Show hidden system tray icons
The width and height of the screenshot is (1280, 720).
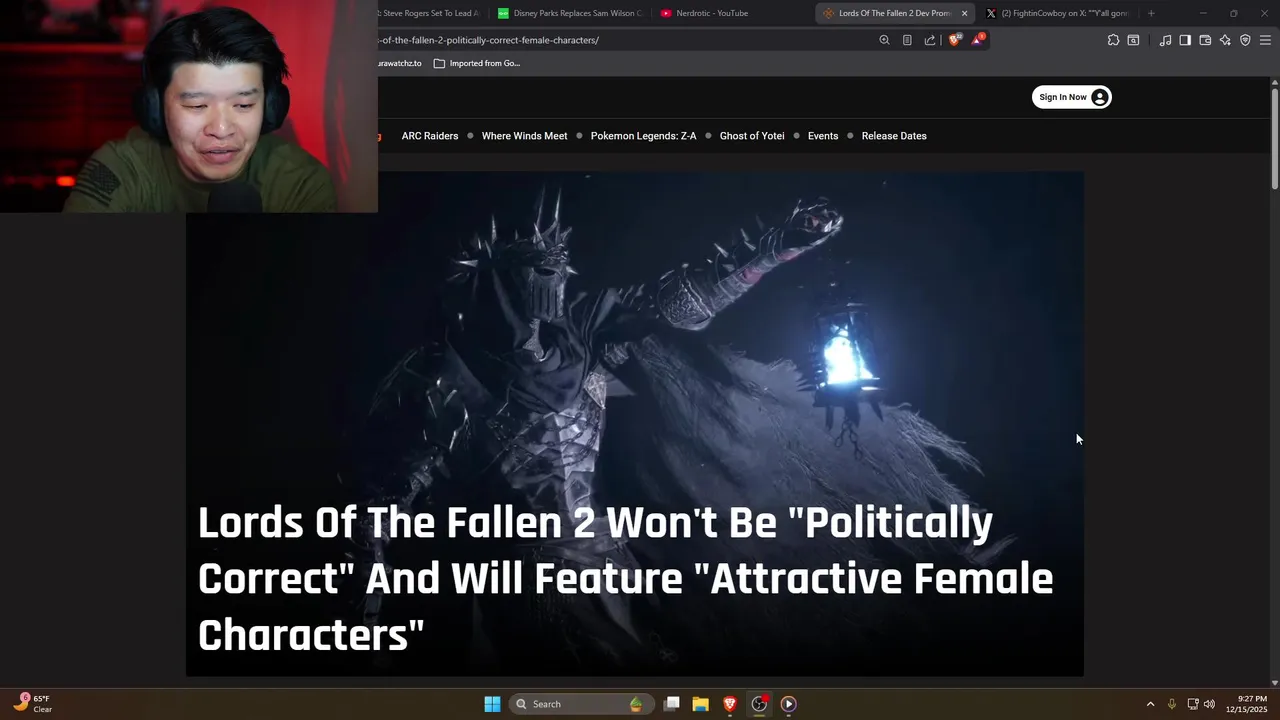point(1150,704)
